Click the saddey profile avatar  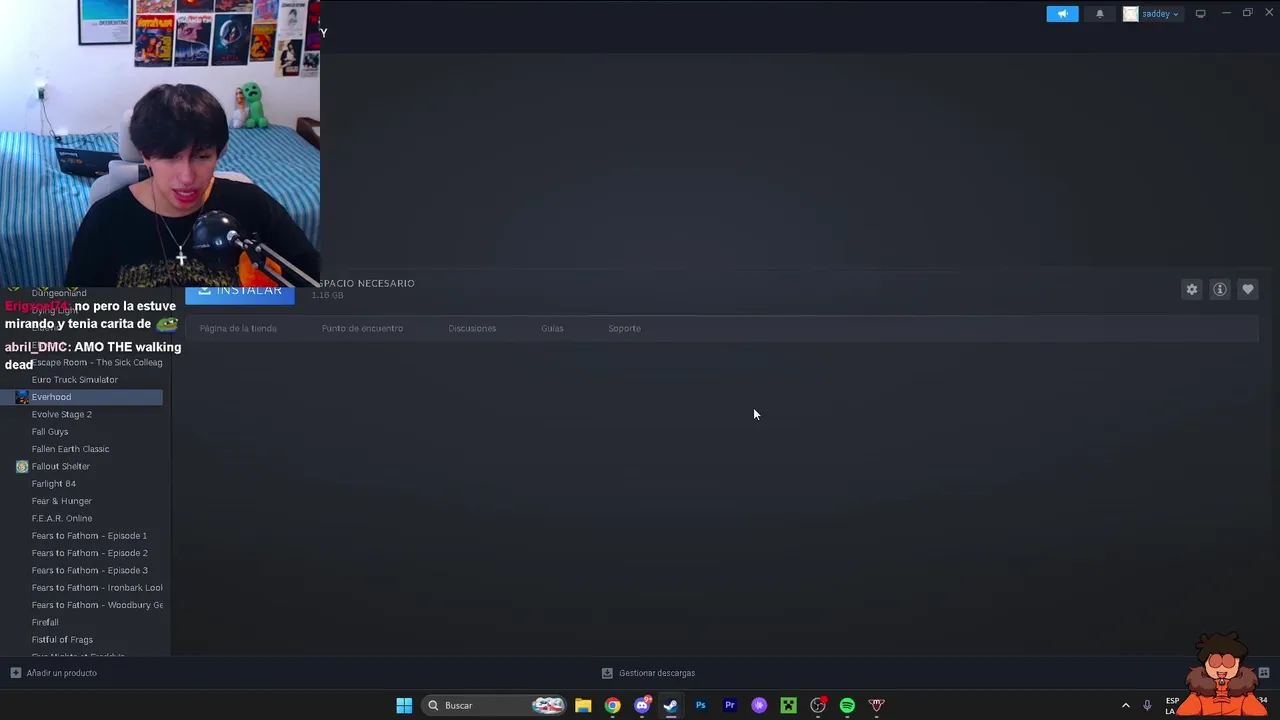coord(1131,14)
